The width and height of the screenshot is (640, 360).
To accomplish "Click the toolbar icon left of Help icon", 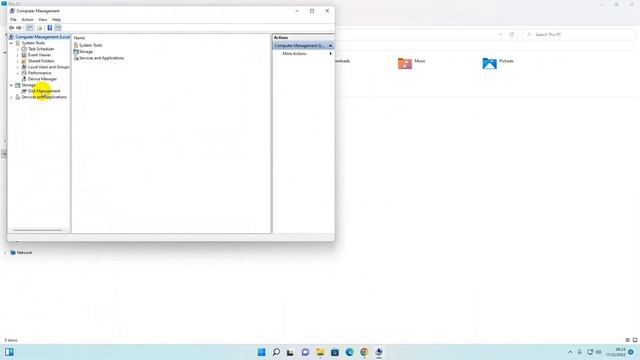I will point(40,28).
